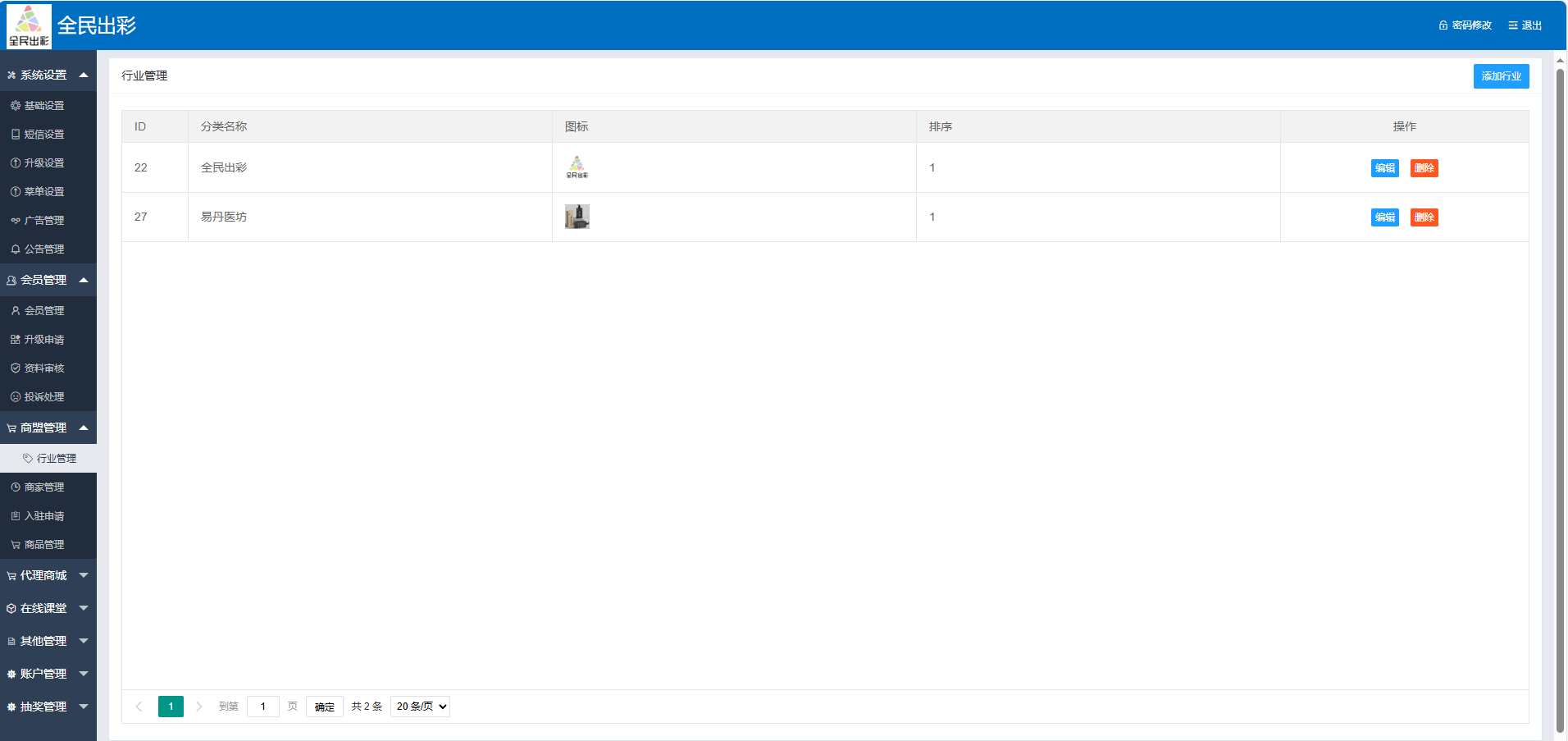Image resolution: width=1568 pixels, height=741 pixels.
Task: Click the phone icon for 短信设置
Action: point(16,135)
